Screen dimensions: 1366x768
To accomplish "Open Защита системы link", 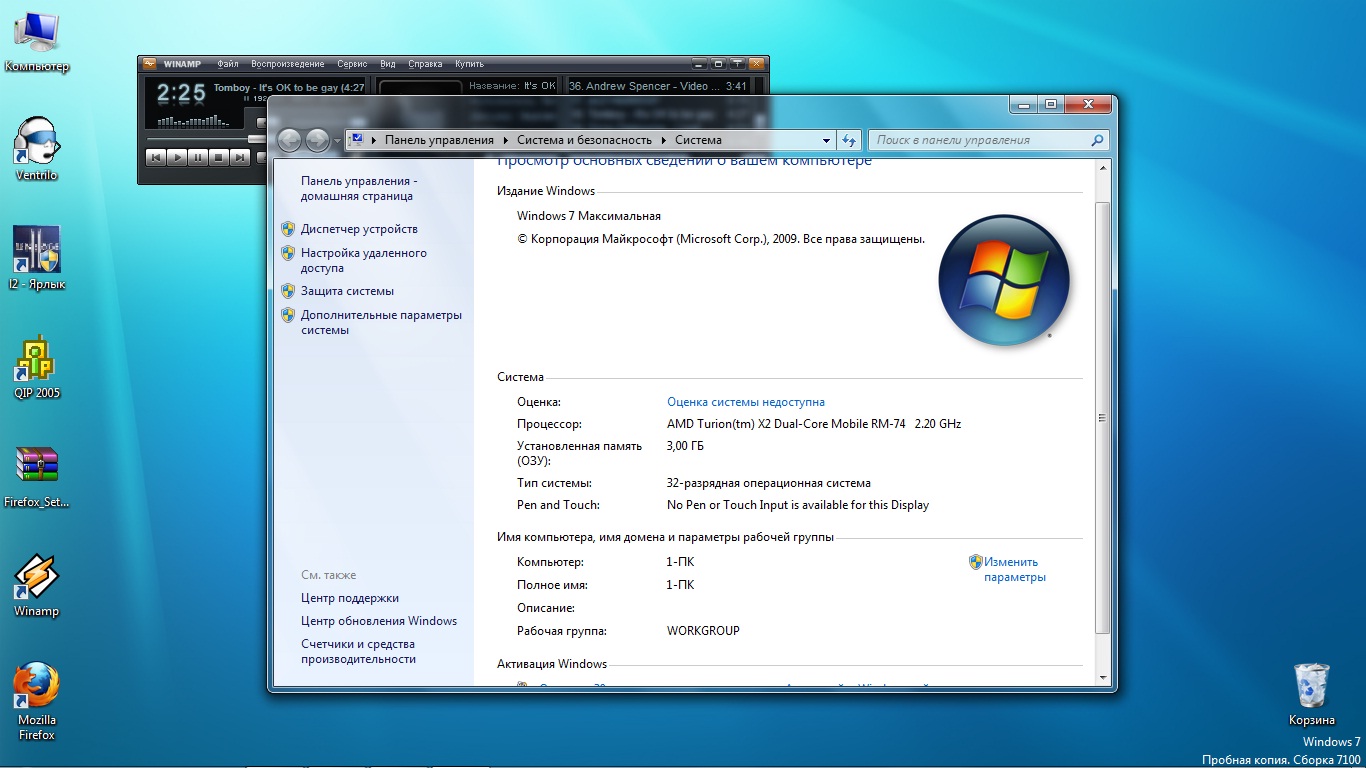I will [x=347, y=291].
